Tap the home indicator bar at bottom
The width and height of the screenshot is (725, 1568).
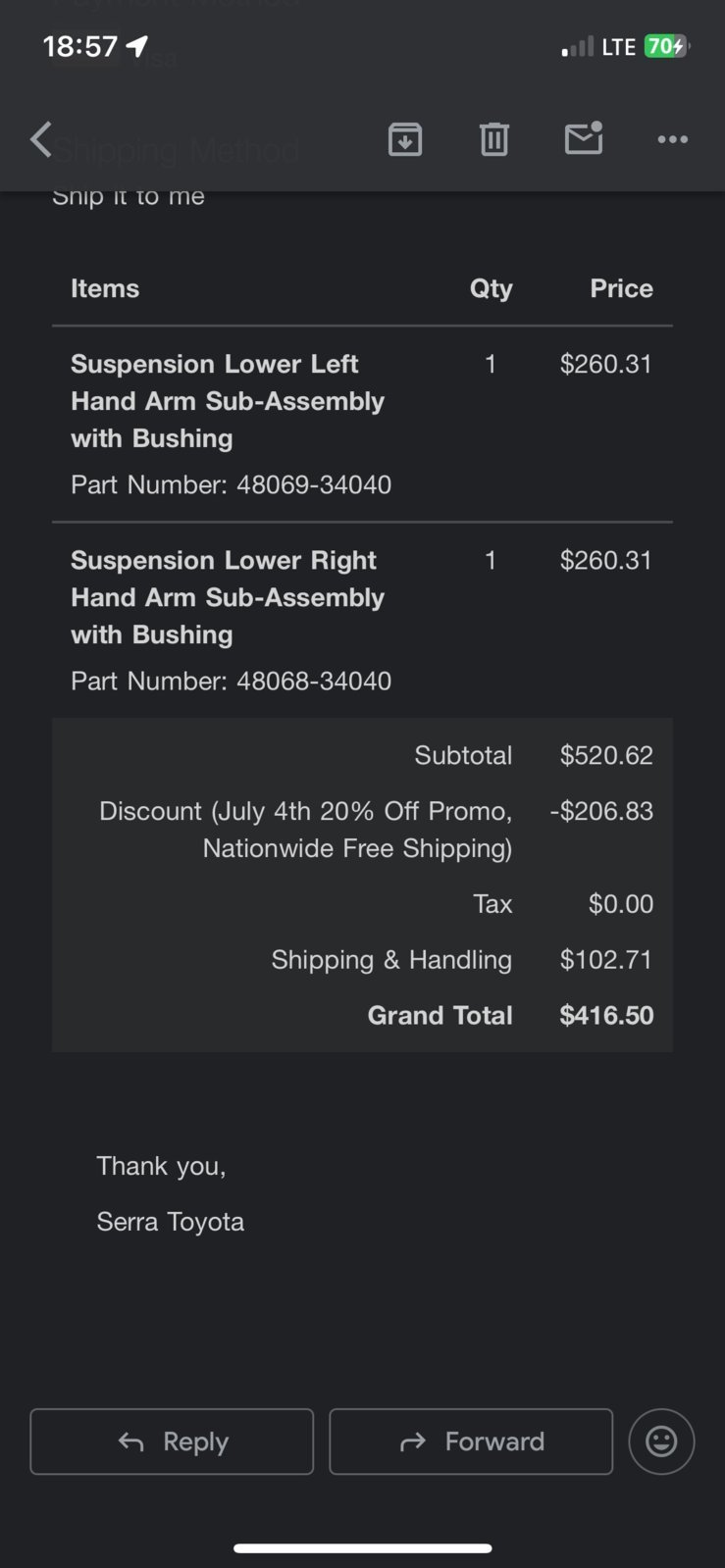362,1548
